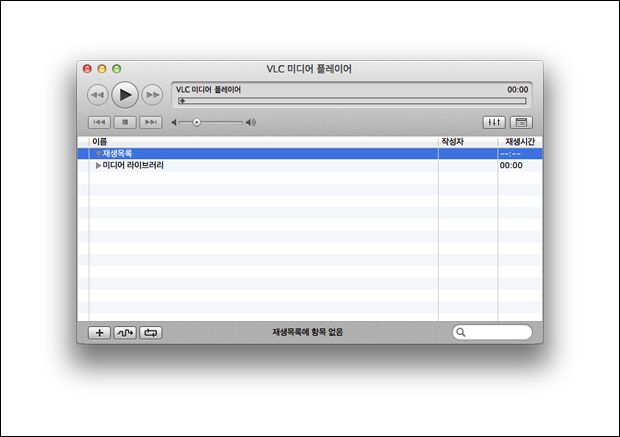620x437 pixels.
Task: Select the 재생목록 row
Action: 310,153
